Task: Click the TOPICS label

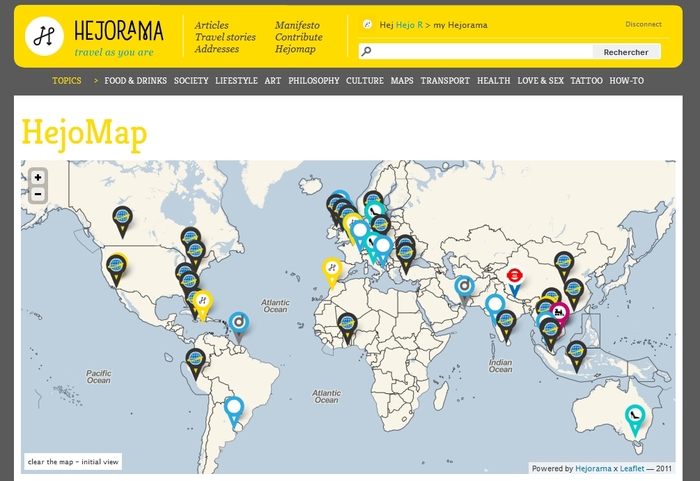Action: [x=67, y=81]
